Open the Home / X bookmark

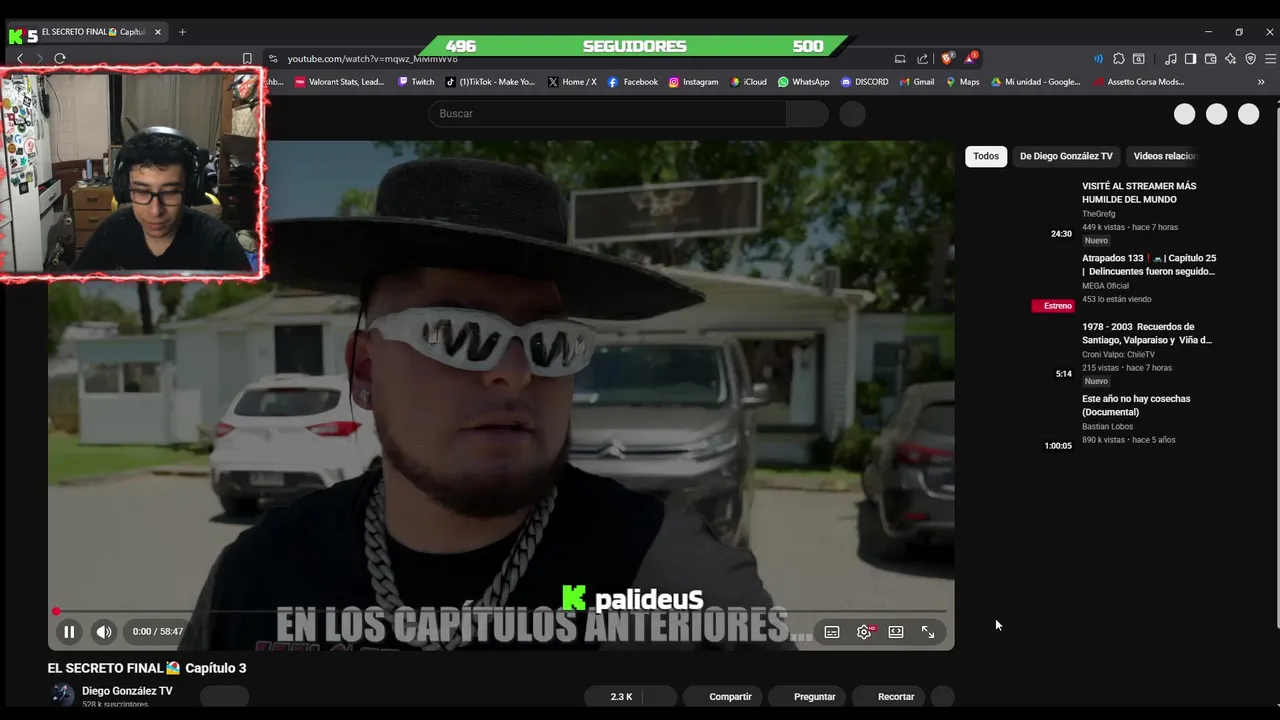pos(572,82)
